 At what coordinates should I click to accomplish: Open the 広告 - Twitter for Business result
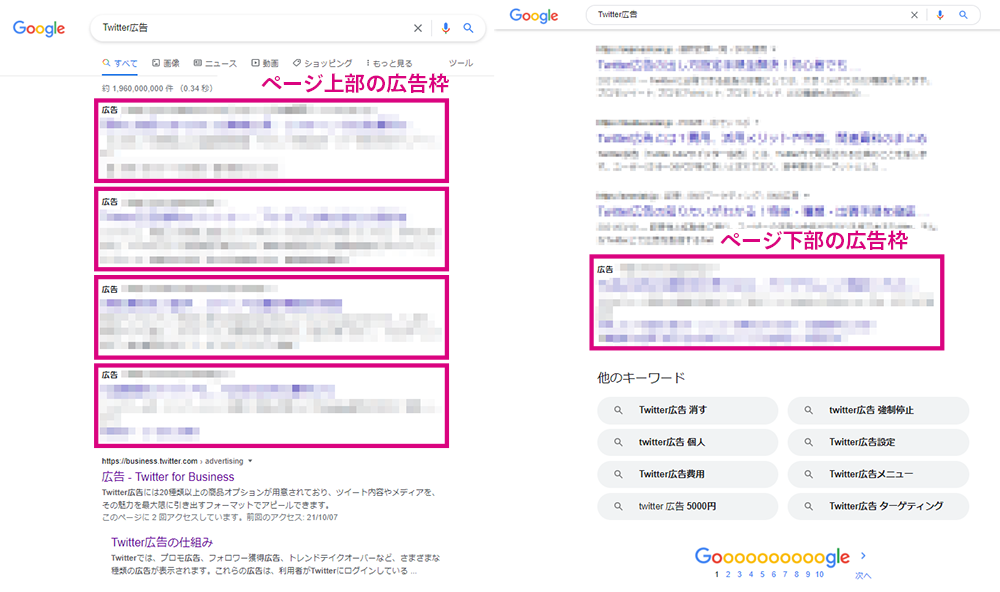168,477
